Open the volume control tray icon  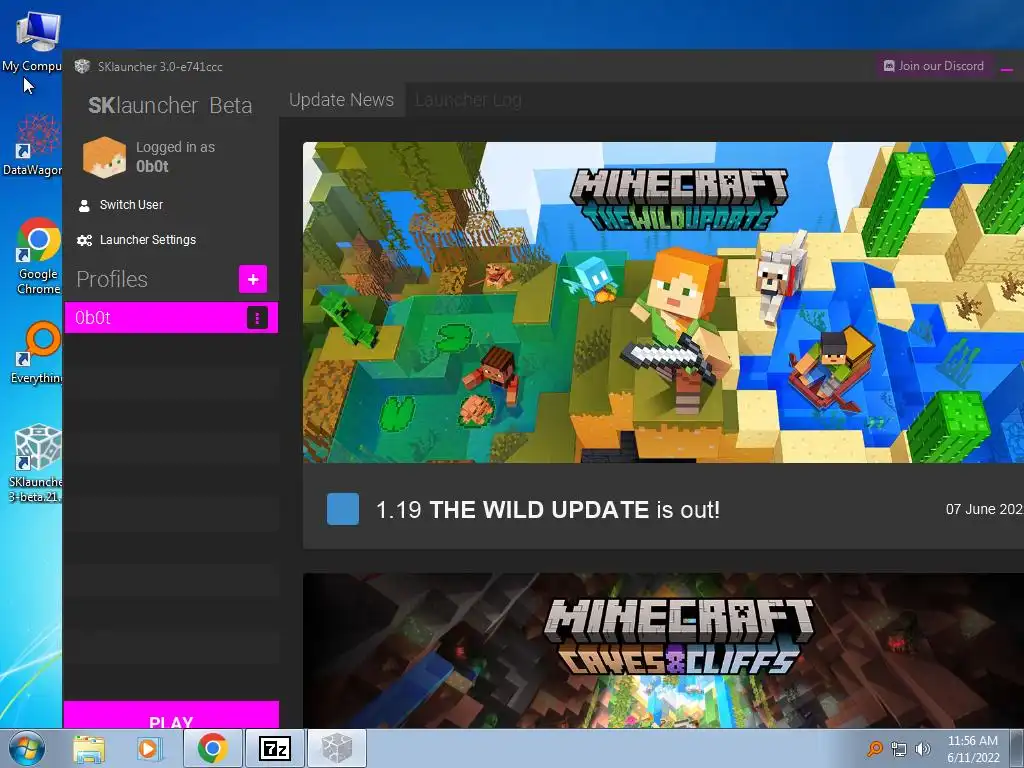[922, 749]
